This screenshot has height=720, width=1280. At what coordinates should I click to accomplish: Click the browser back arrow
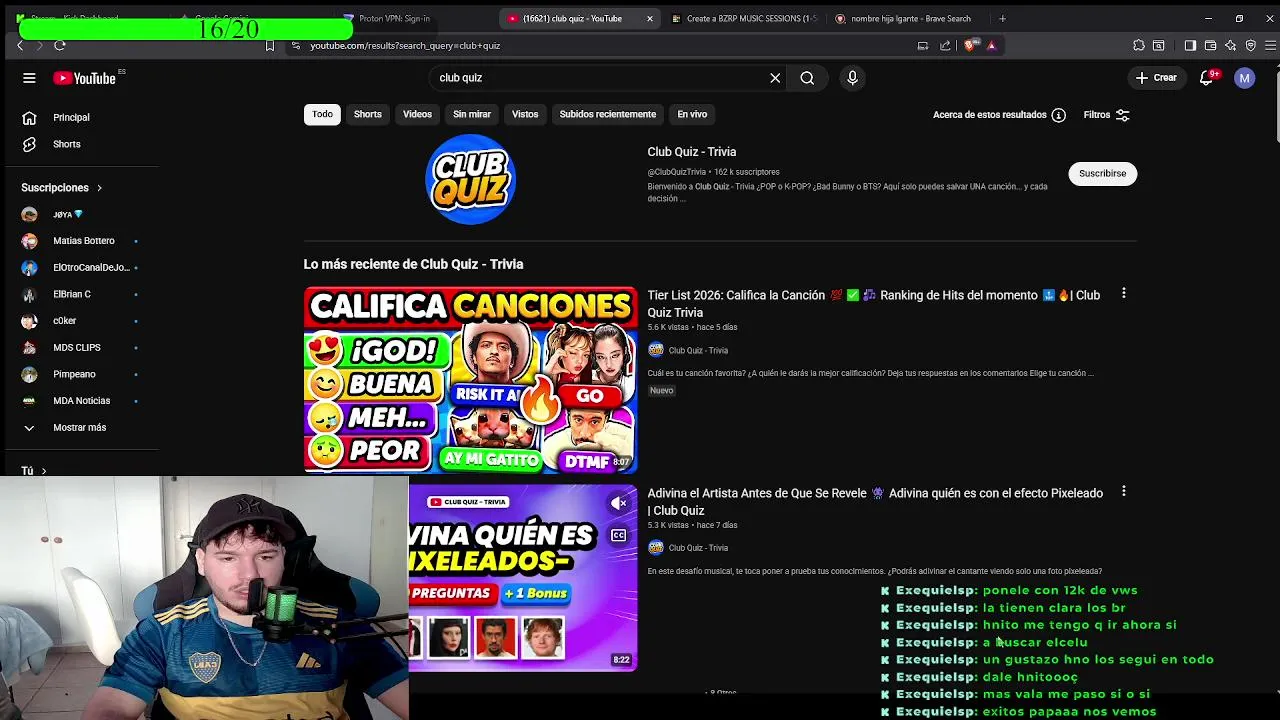pos(20,45)
